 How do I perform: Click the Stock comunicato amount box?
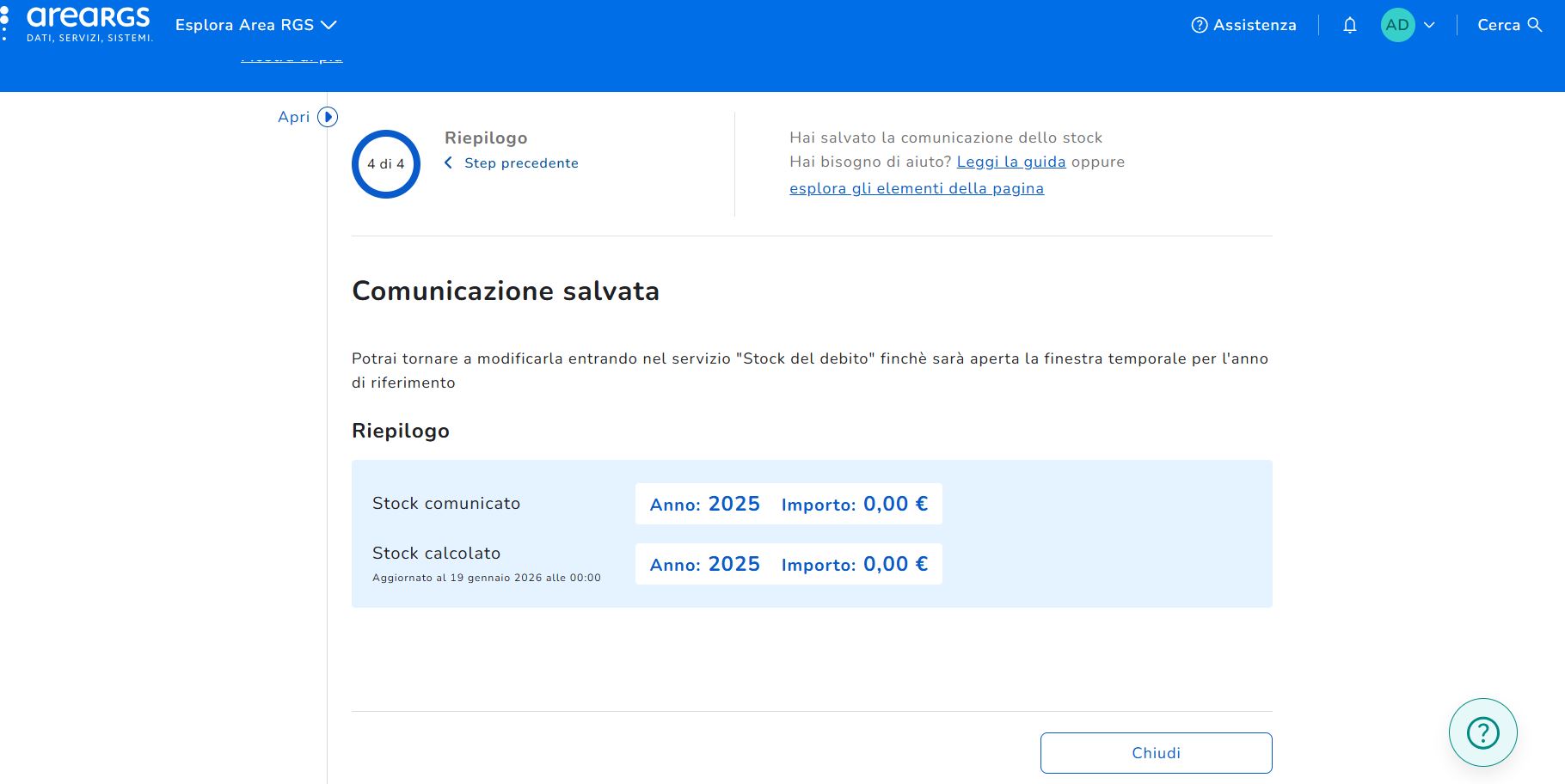pyautogui.click(x=789, y=504)
